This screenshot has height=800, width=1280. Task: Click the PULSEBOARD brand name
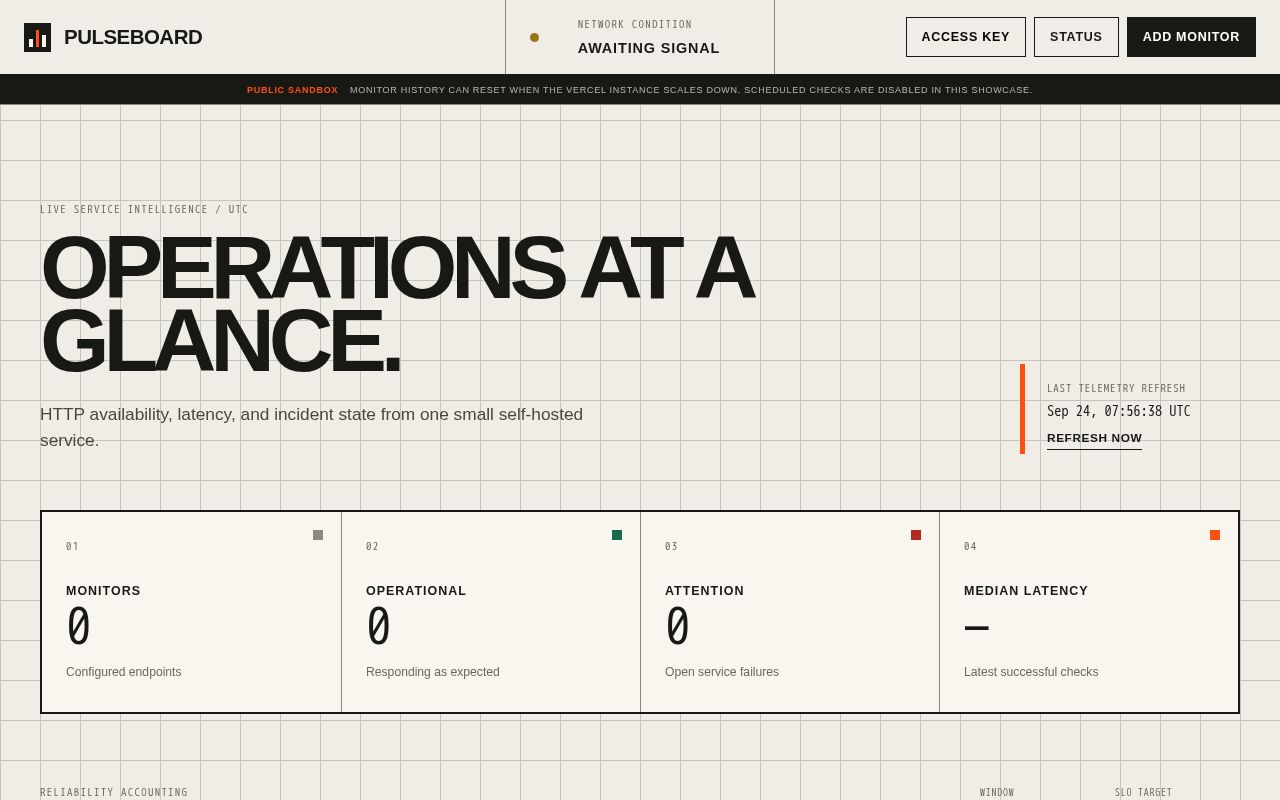(133, 37)
